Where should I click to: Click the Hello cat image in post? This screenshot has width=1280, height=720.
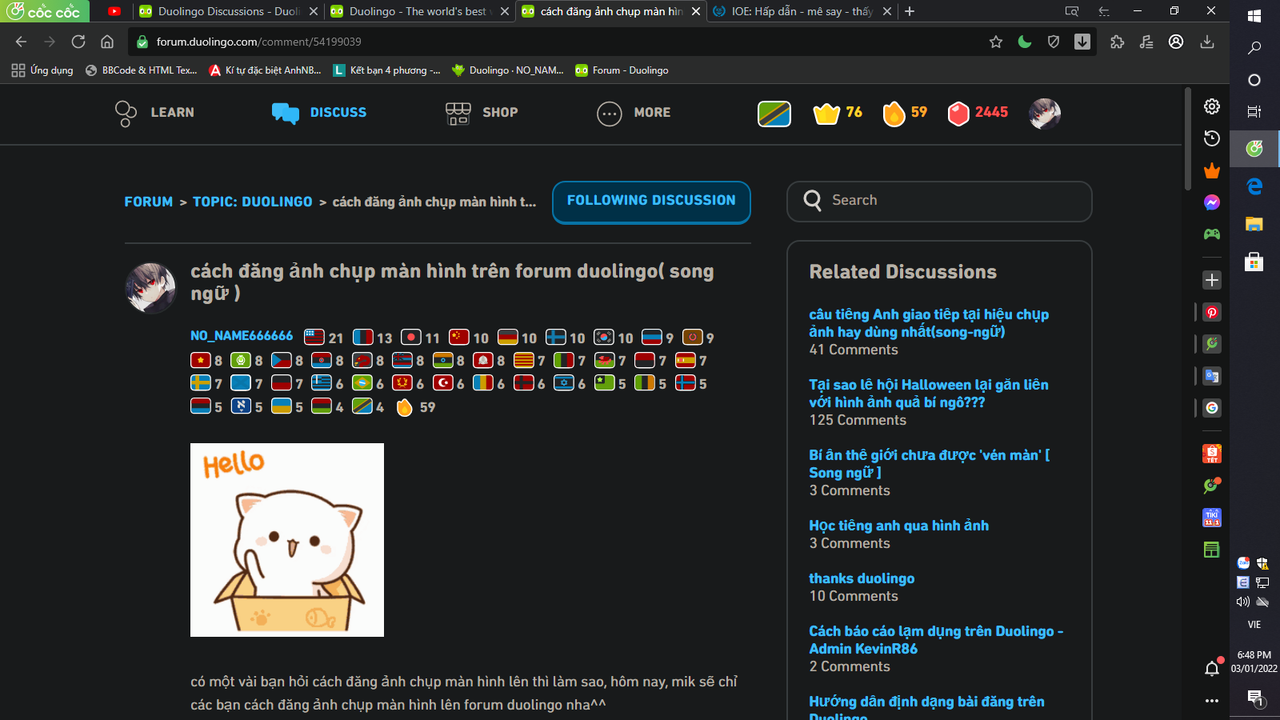[287, 540]
